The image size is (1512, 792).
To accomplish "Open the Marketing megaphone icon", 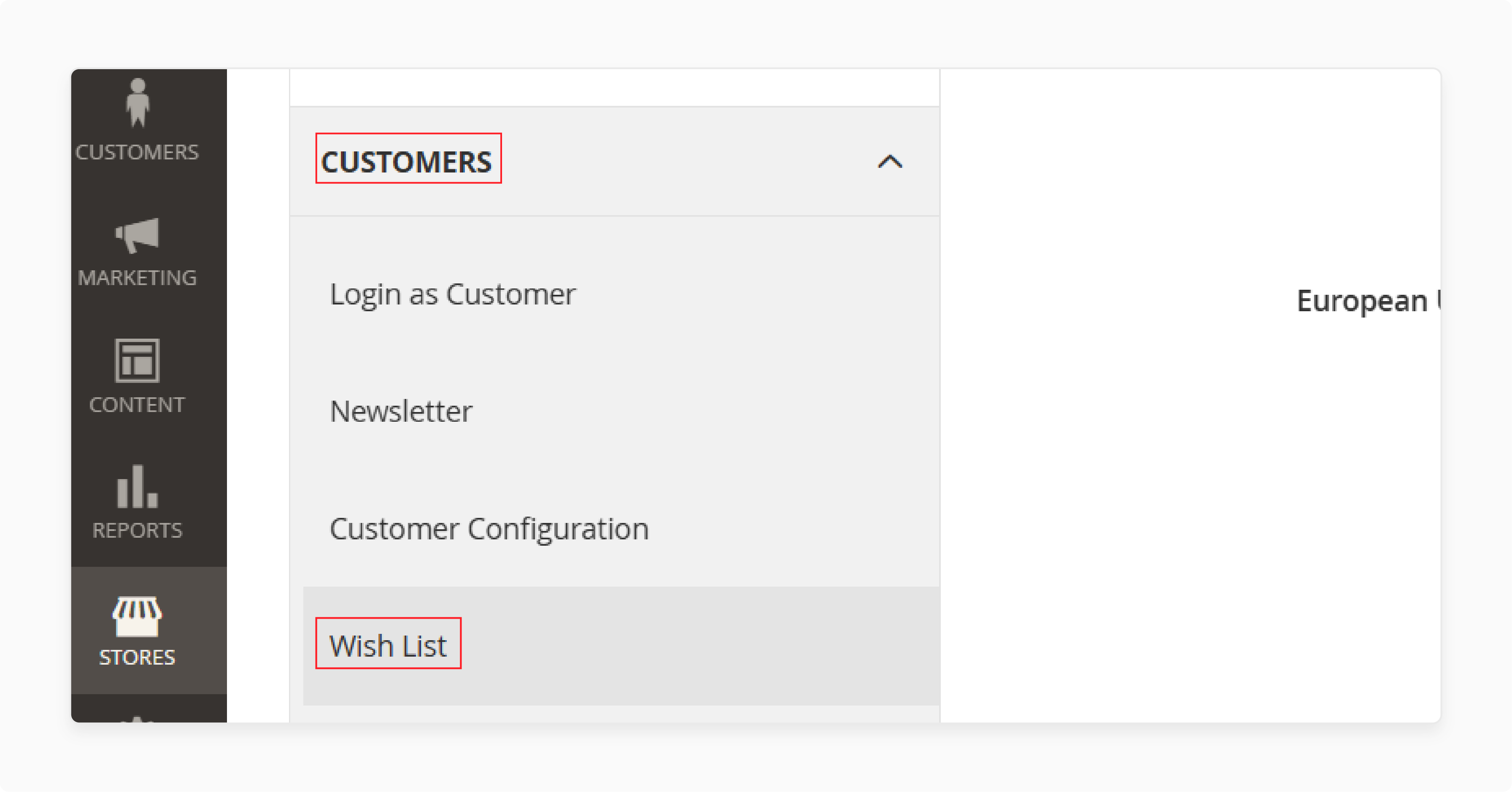I will pyautogui.click(x=138, y=235).
